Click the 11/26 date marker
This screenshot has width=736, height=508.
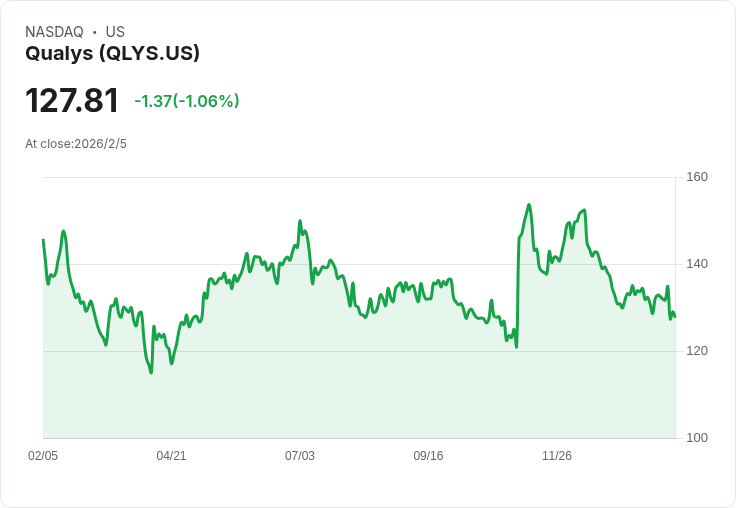tap(557, 455)
